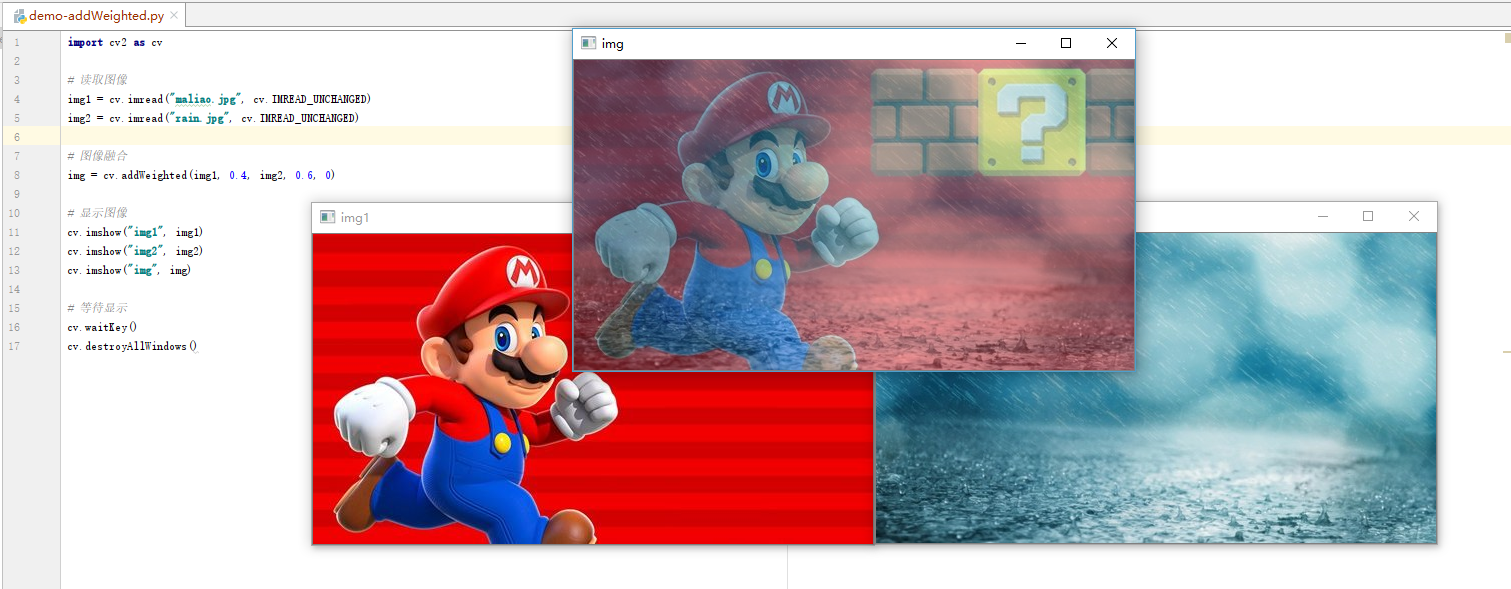Click the '# 图像融合' comment

(x=97, y=156)
